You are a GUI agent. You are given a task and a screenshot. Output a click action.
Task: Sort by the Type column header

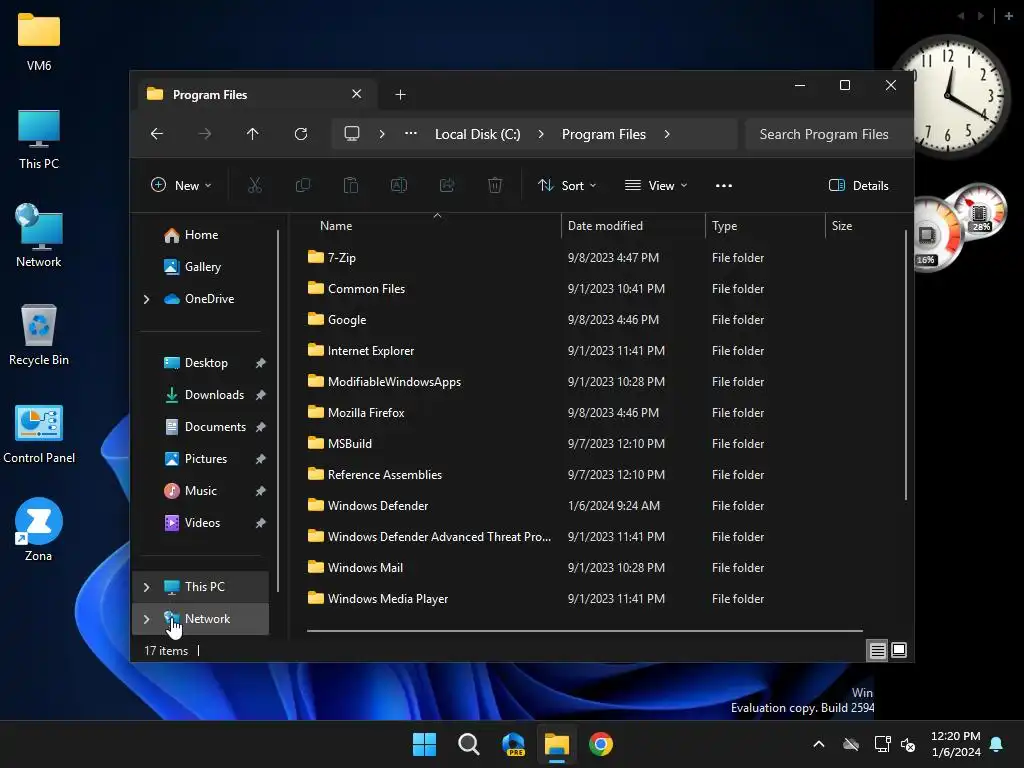(725, 226)
